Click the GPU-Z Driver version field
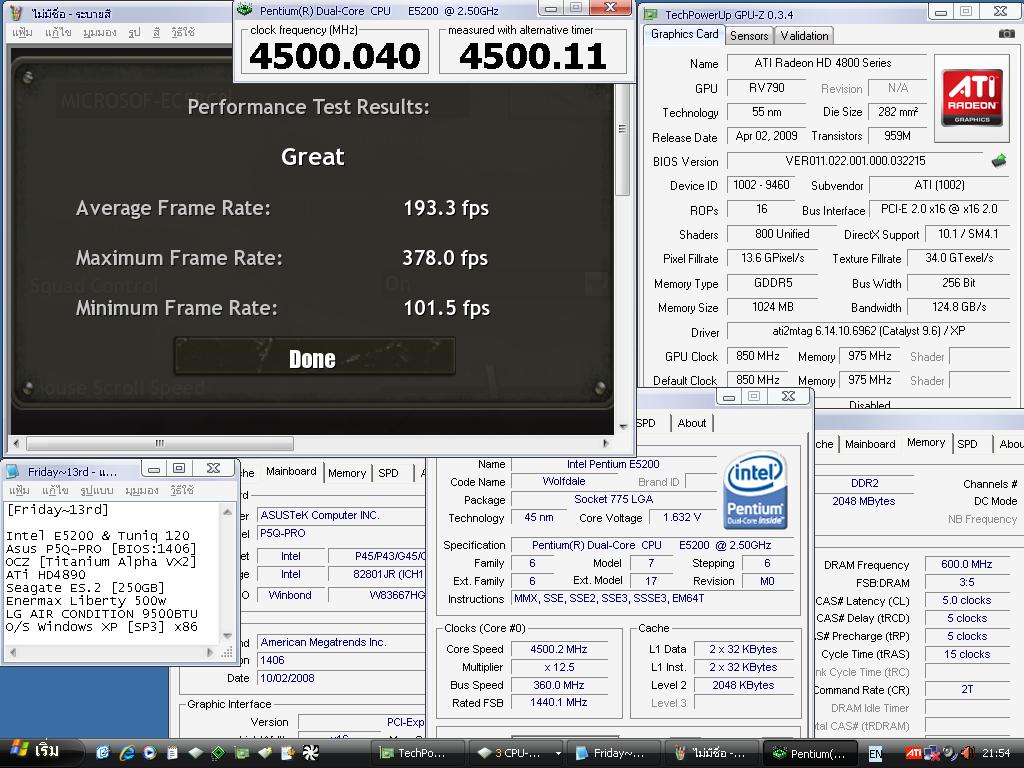 coord(869,331)
